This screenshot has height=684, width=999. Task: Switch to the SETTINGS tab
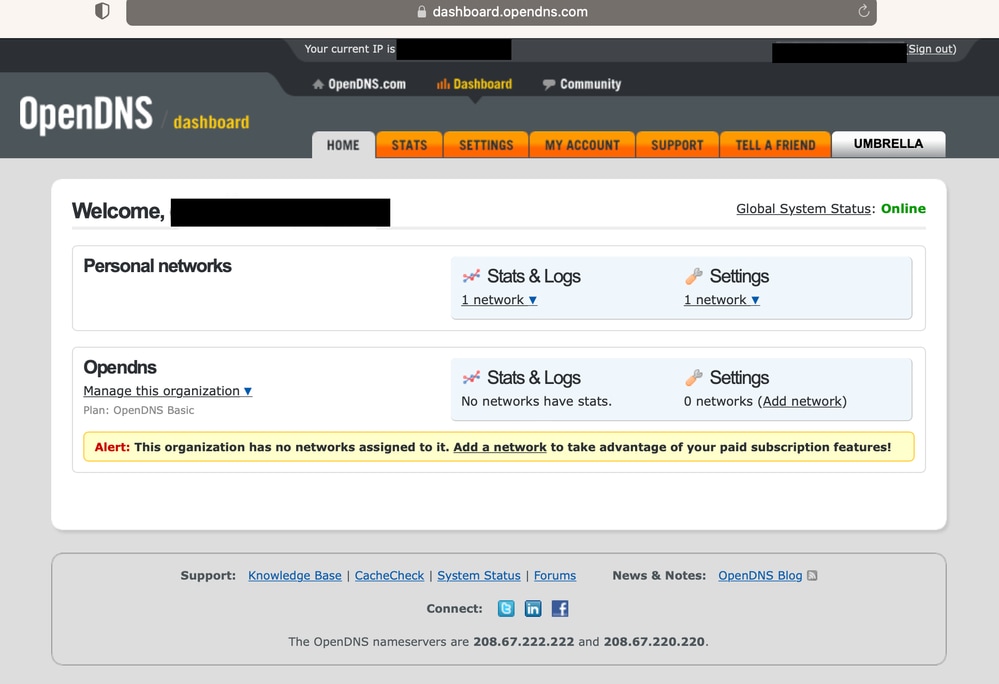tap(485, 145)
